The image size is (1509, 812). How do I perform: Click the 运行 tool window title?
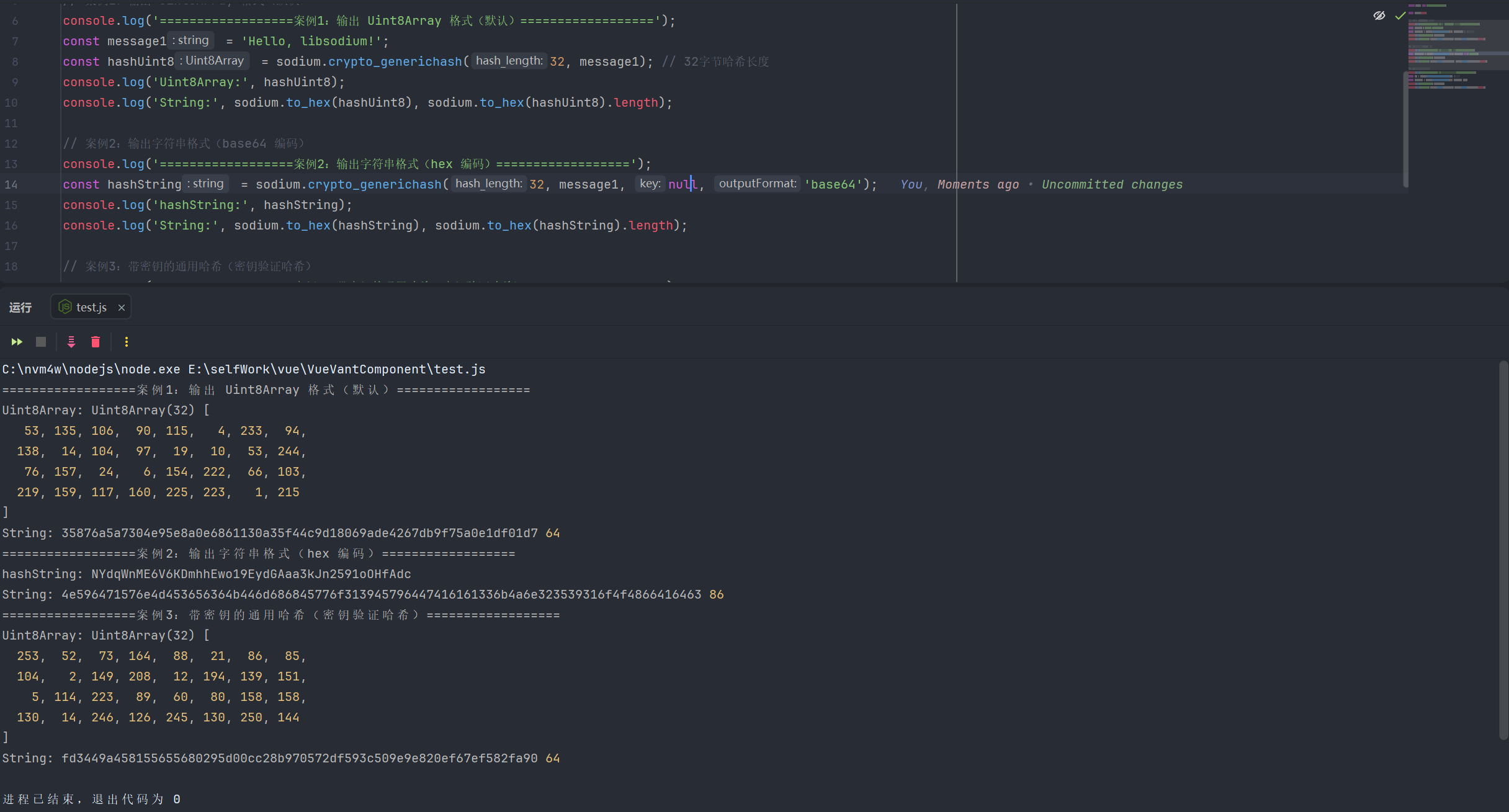[x=20, y=308]
